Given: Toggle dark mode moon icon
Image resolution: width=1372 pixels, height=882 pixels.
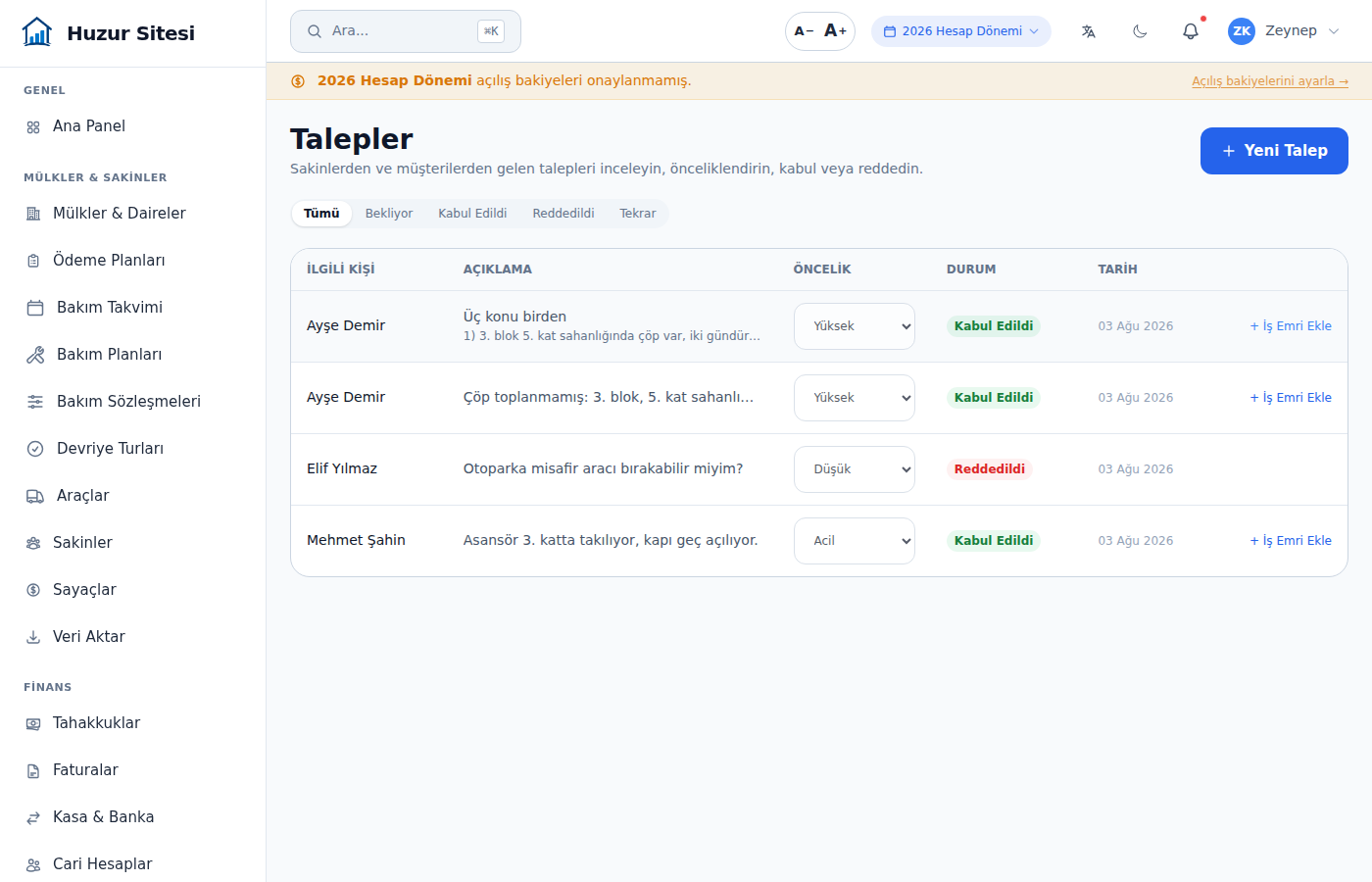Looking at the screenshot, I should 1140,31.
